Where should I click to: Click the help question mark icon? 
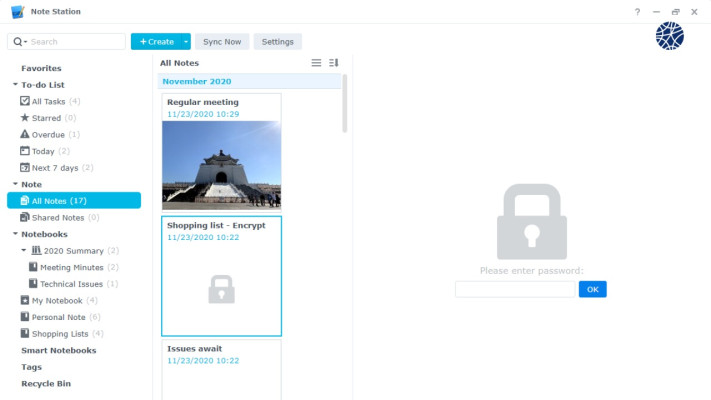point(637,12)
